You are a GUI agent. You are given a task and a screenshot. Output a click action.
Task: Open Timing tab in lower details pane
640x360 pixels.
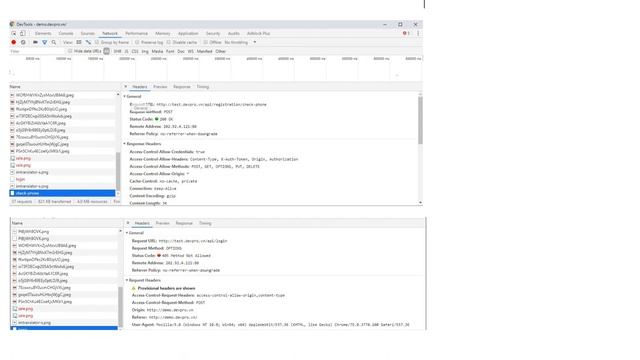[x=205, y=223]
